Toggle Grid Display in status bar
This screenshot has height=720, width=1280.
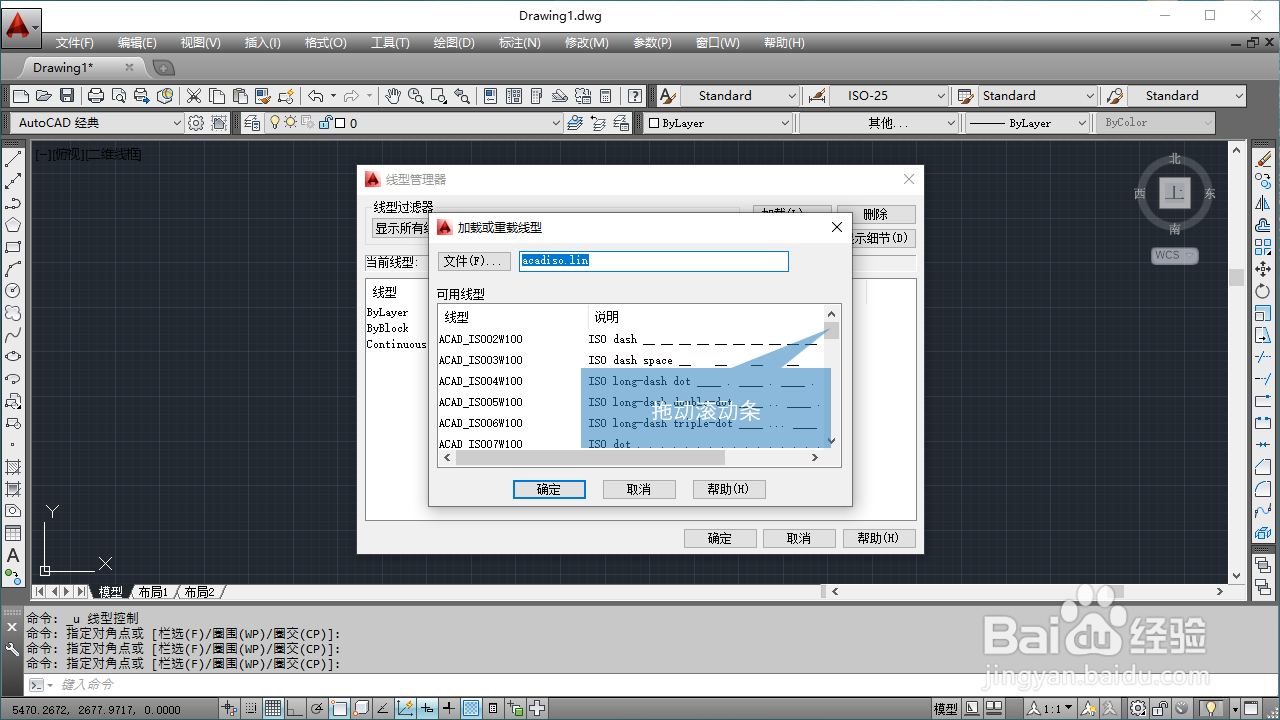tap(273, 709)
